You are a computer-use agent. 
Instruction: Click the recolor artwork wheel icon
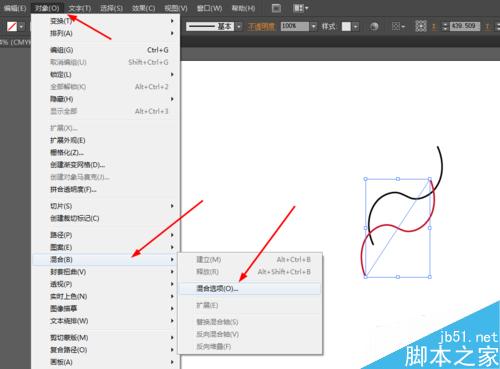coord(374,26)
